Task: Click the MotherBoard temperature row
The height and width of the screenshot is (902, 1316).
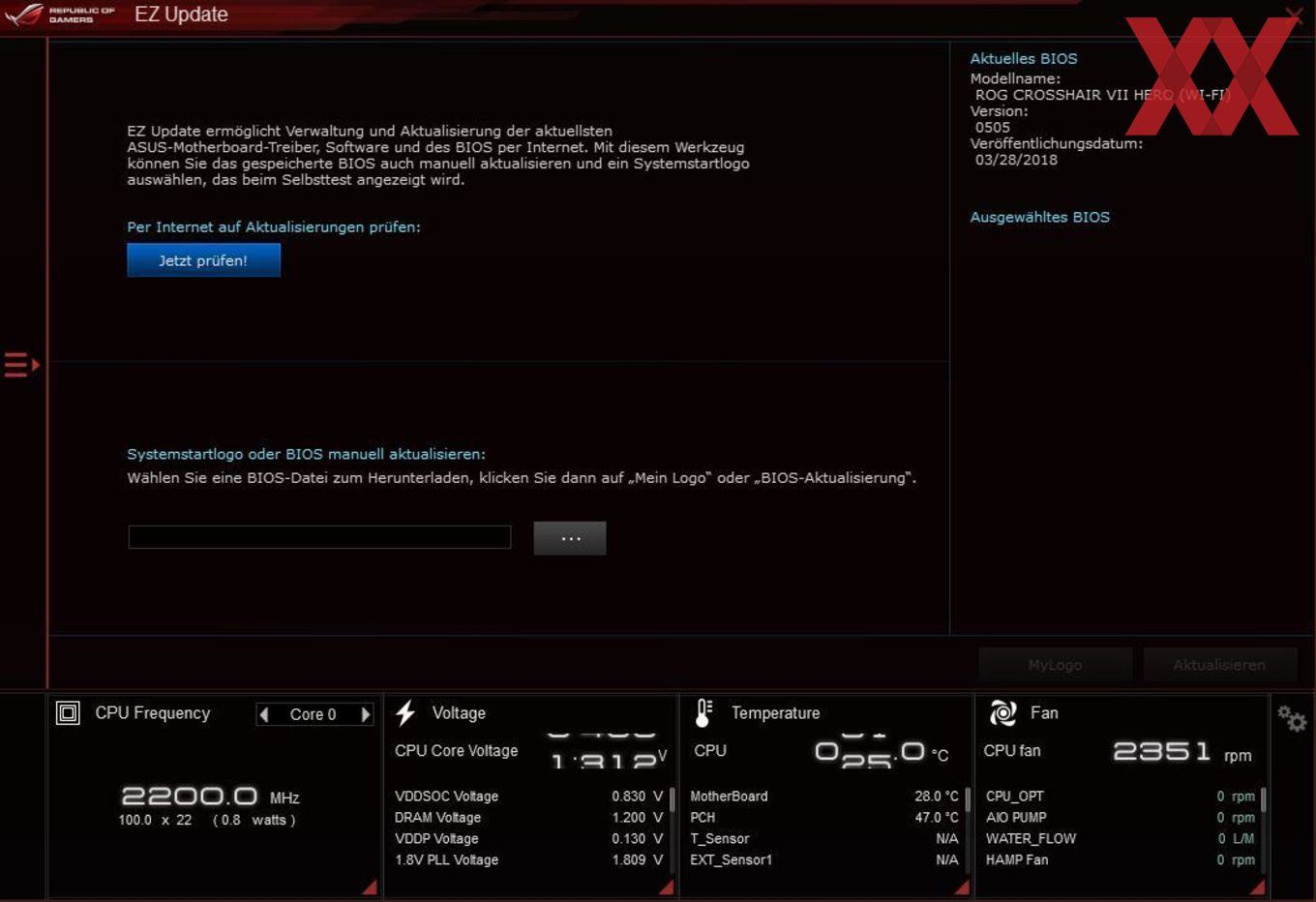Action: click(x=824, y=797)
